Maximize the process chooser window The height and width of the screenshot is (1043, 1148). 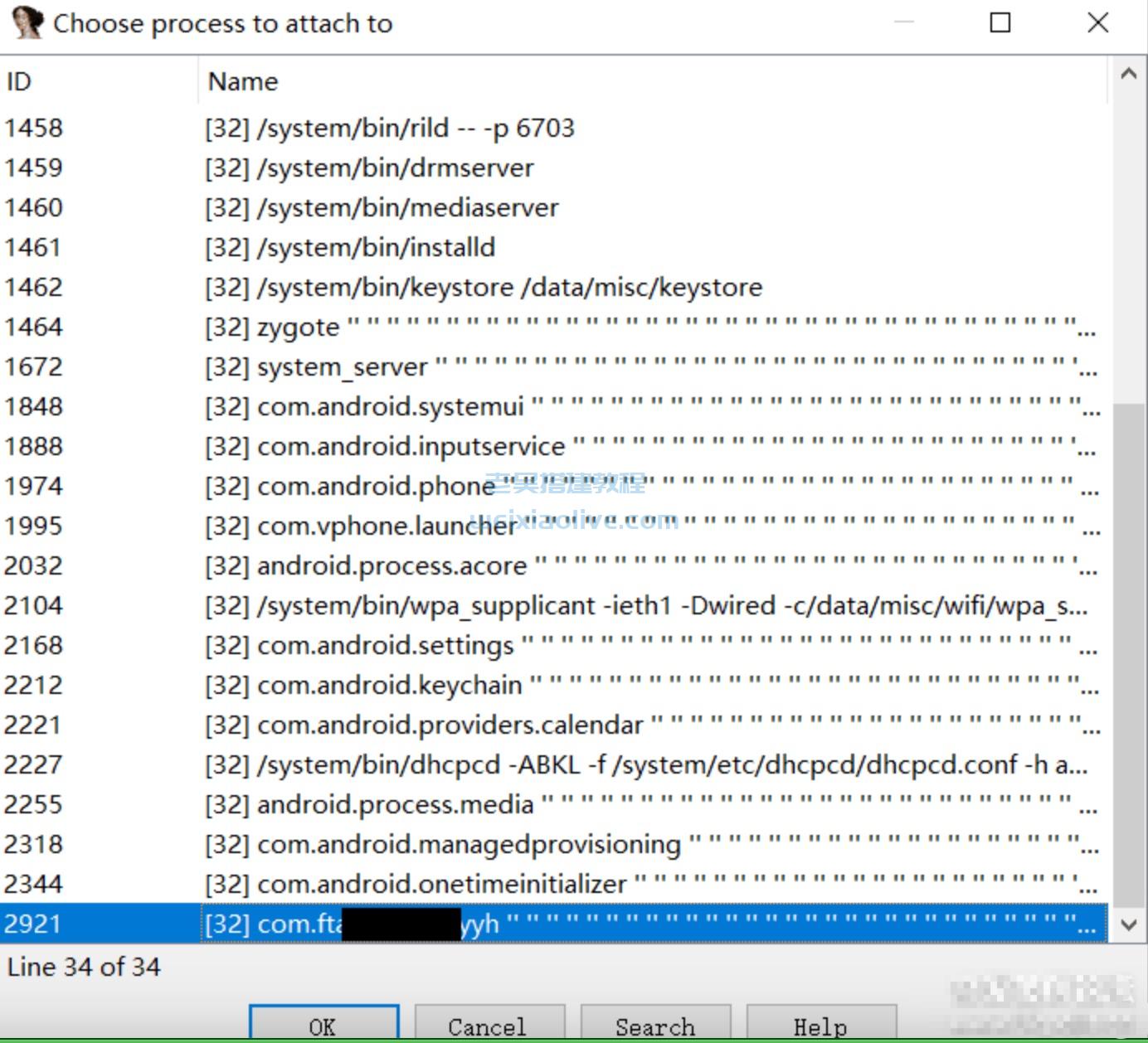1000,23
